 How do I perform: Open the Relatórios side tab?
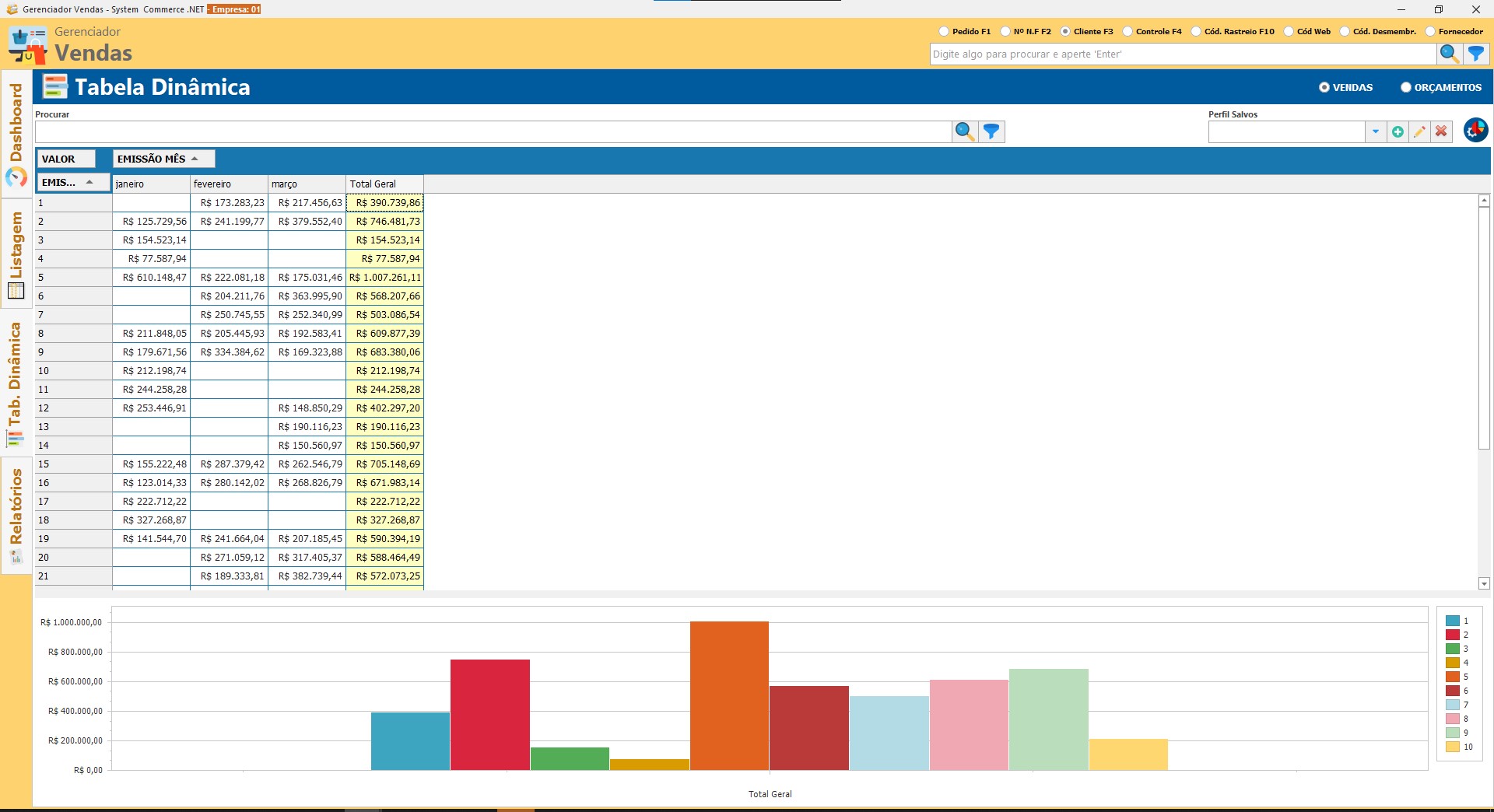(x=16, y=515)
